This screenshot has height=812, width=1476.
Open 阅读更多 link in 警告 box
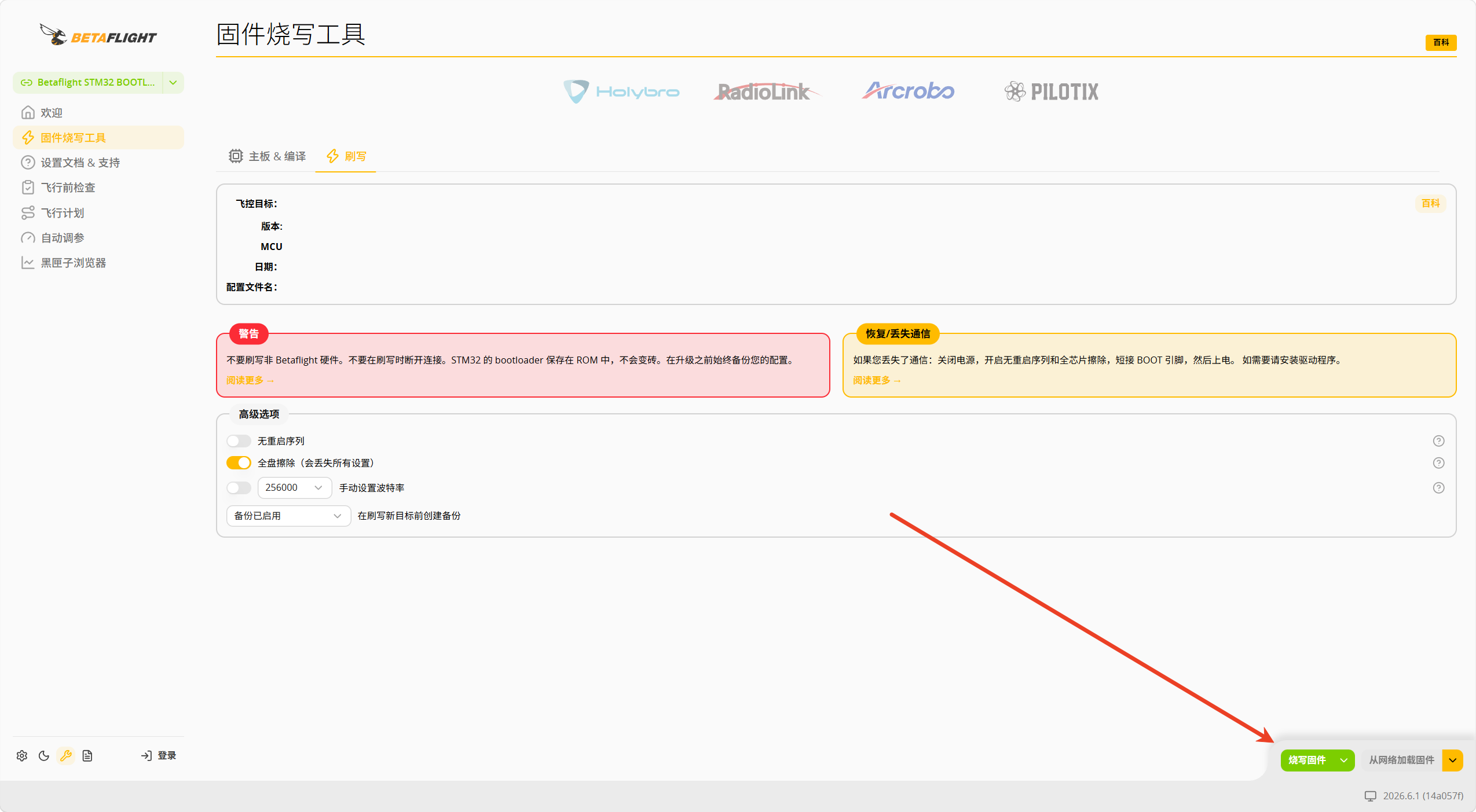pos(250,380)
